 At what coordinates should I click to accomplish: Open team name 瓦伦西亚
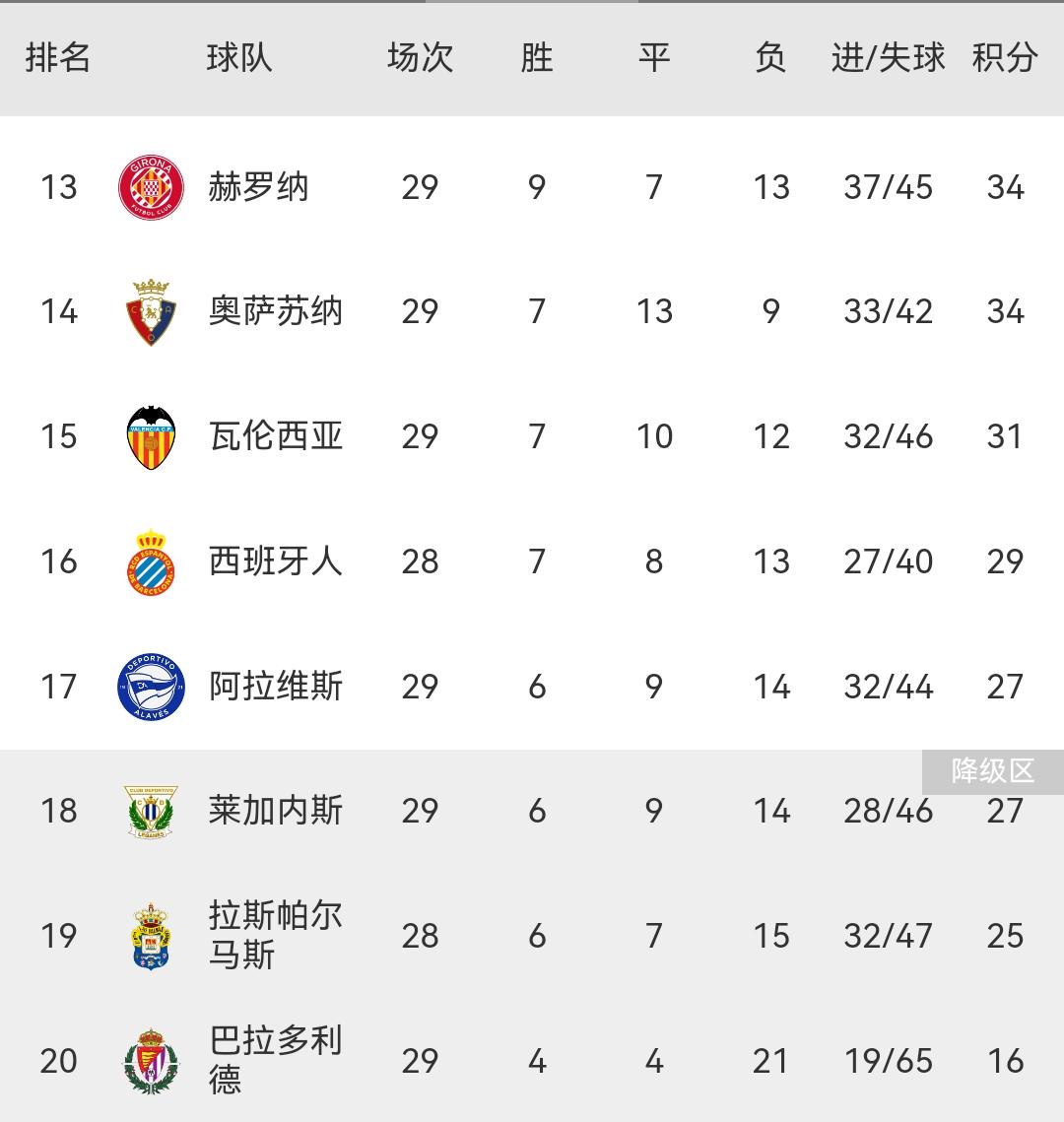point(276,436)
